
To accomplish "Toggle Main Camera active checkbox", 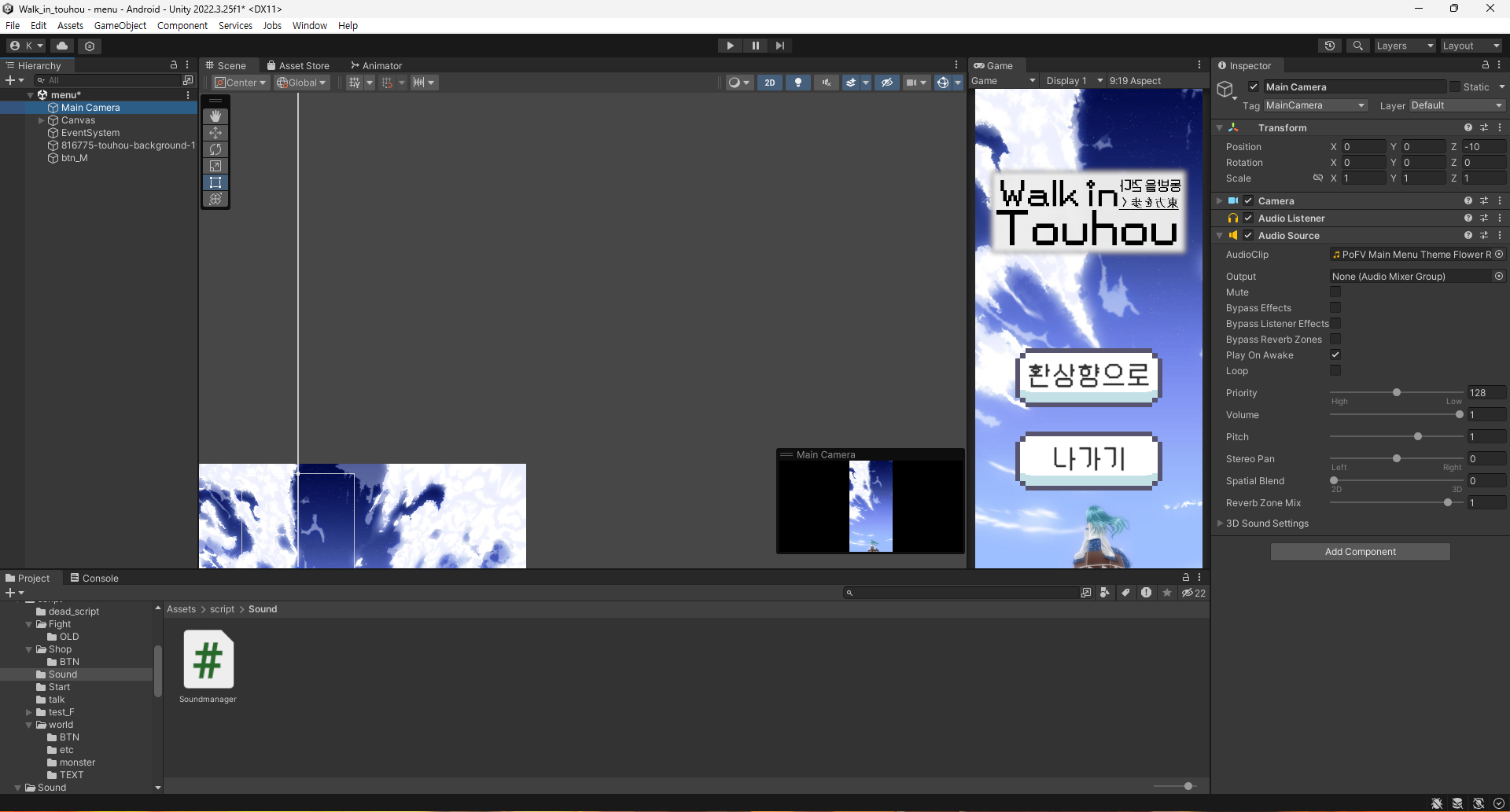I will (x=1254, y=87).
